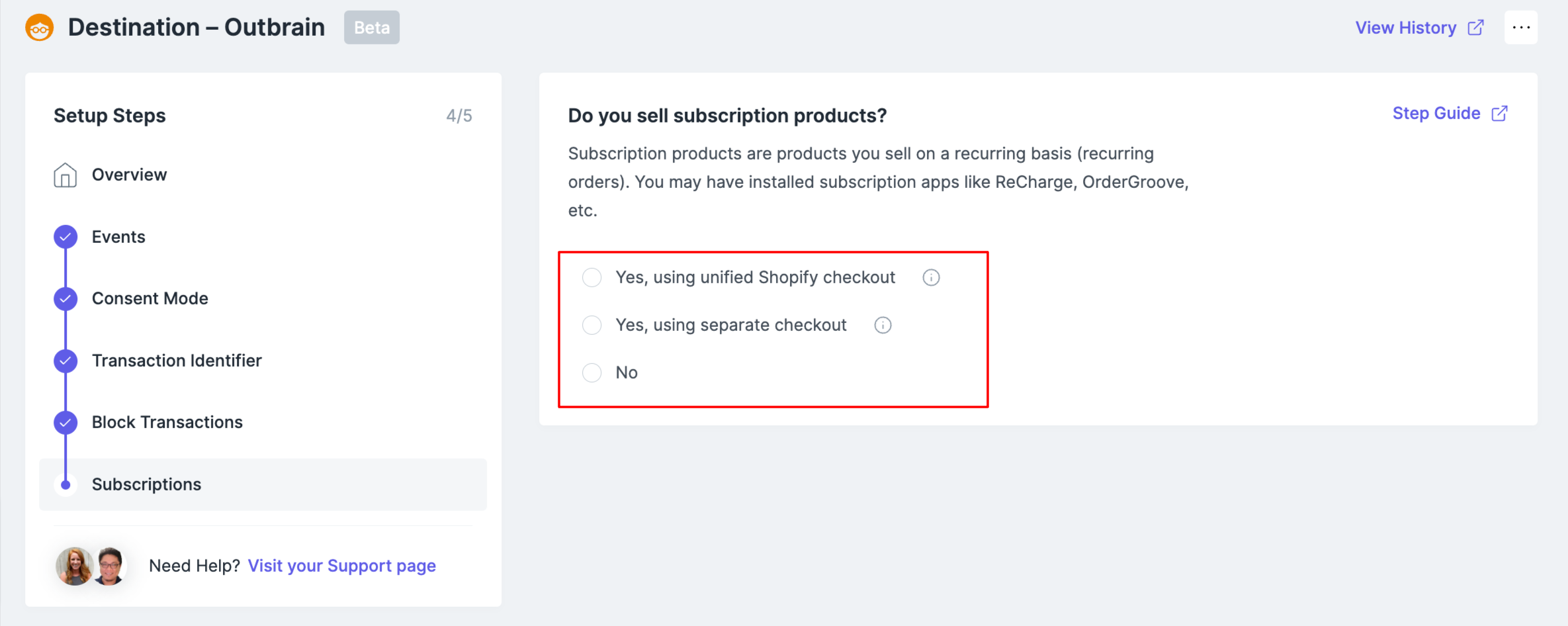
Task: Select "Yes, using unified Shopify checkout" radio
Action: pos(591,277)
